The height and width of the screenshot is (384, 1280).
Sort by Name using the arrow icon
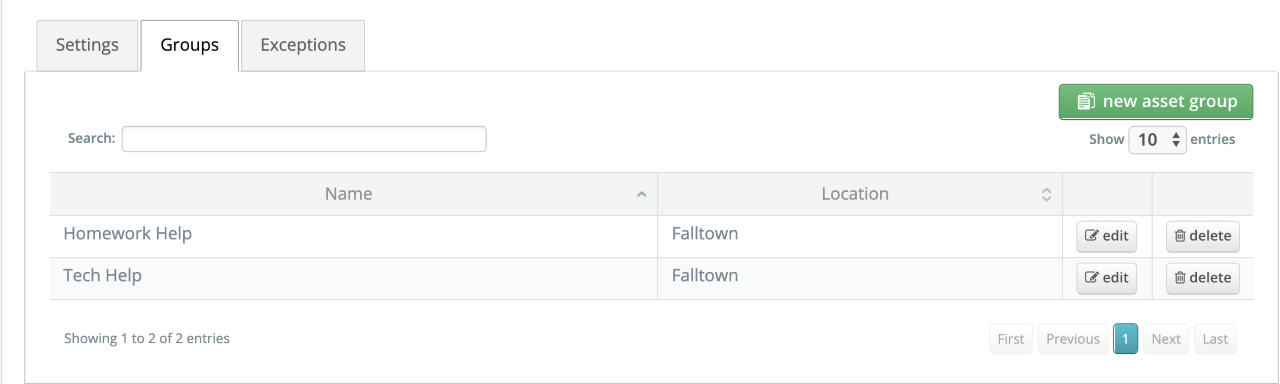click(x=642, y=195)
